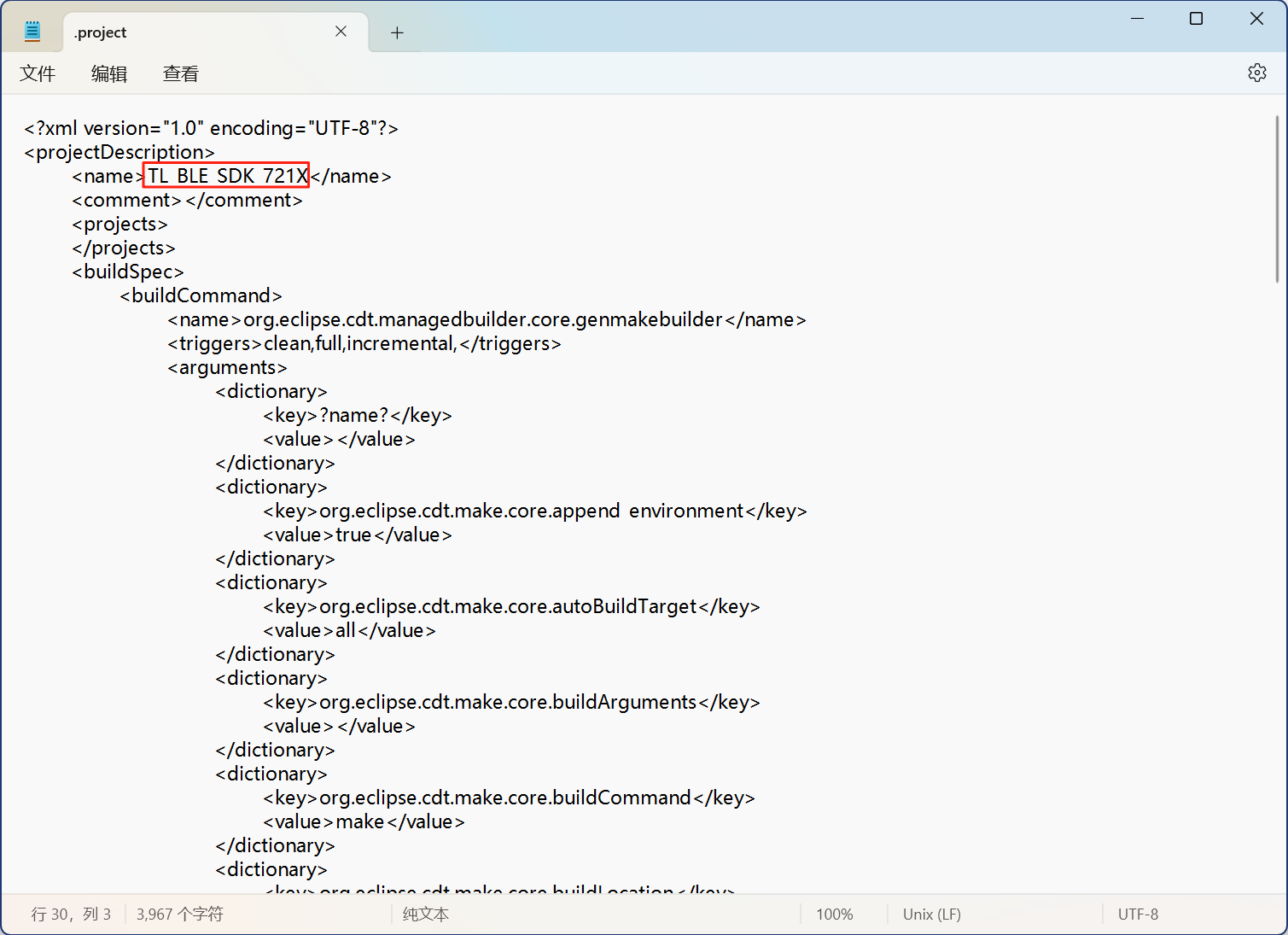Open the Notepad settings gear
The image size is (1288, 935).
(1256, 73)
